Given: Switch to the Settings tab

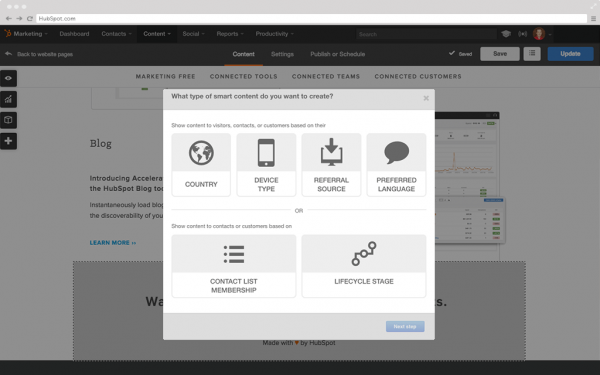Looking at the screenshot, I should (x=282, y=54).
